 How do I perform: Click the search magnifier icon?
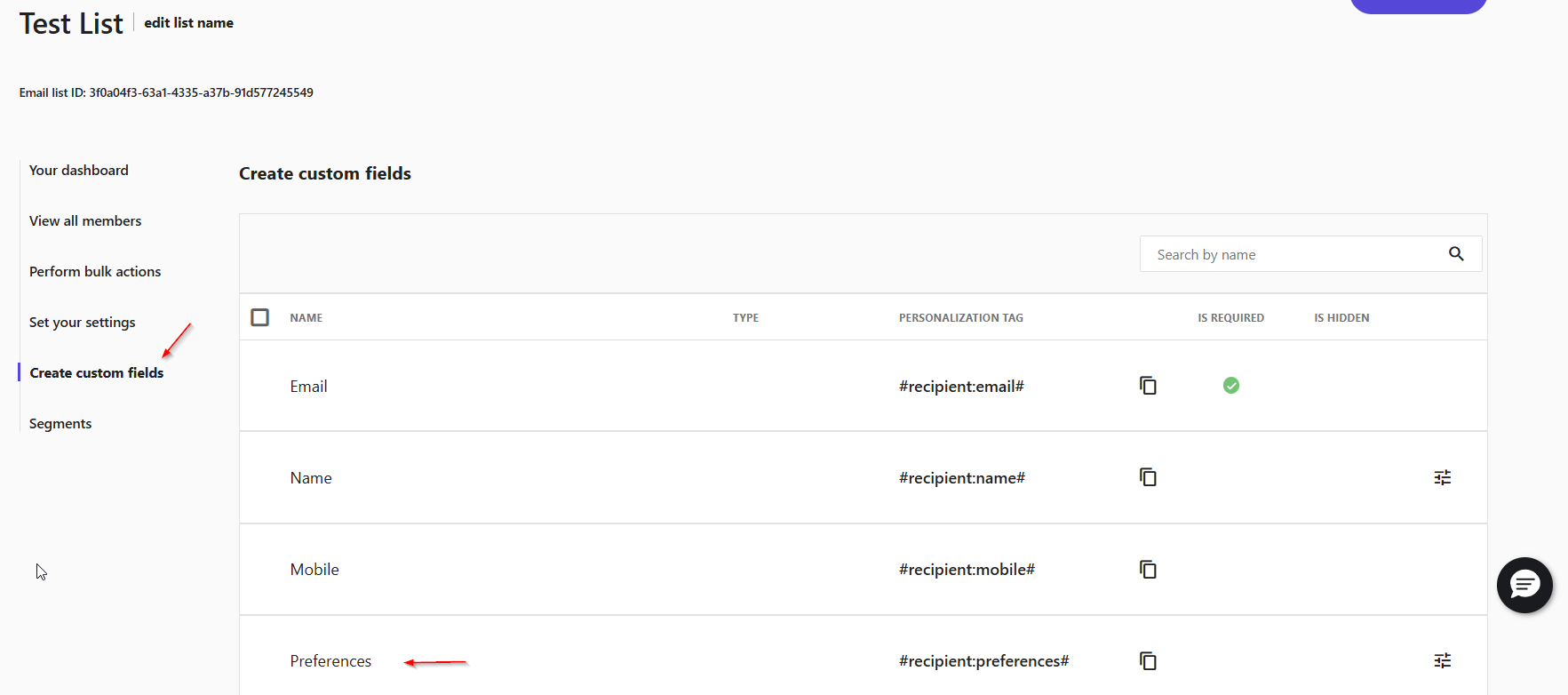[x=1456, y=254]
